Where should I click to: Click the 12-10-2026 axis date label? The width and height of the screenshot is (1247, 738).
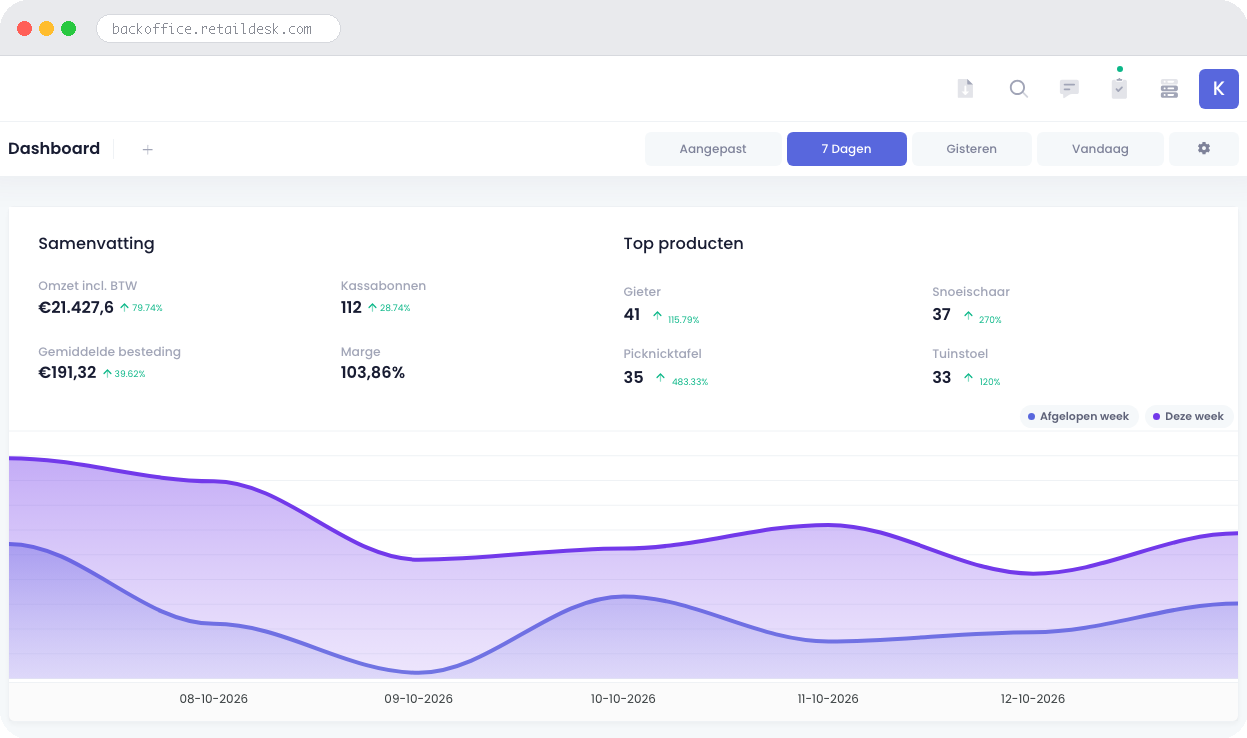tap(1033, 699)
